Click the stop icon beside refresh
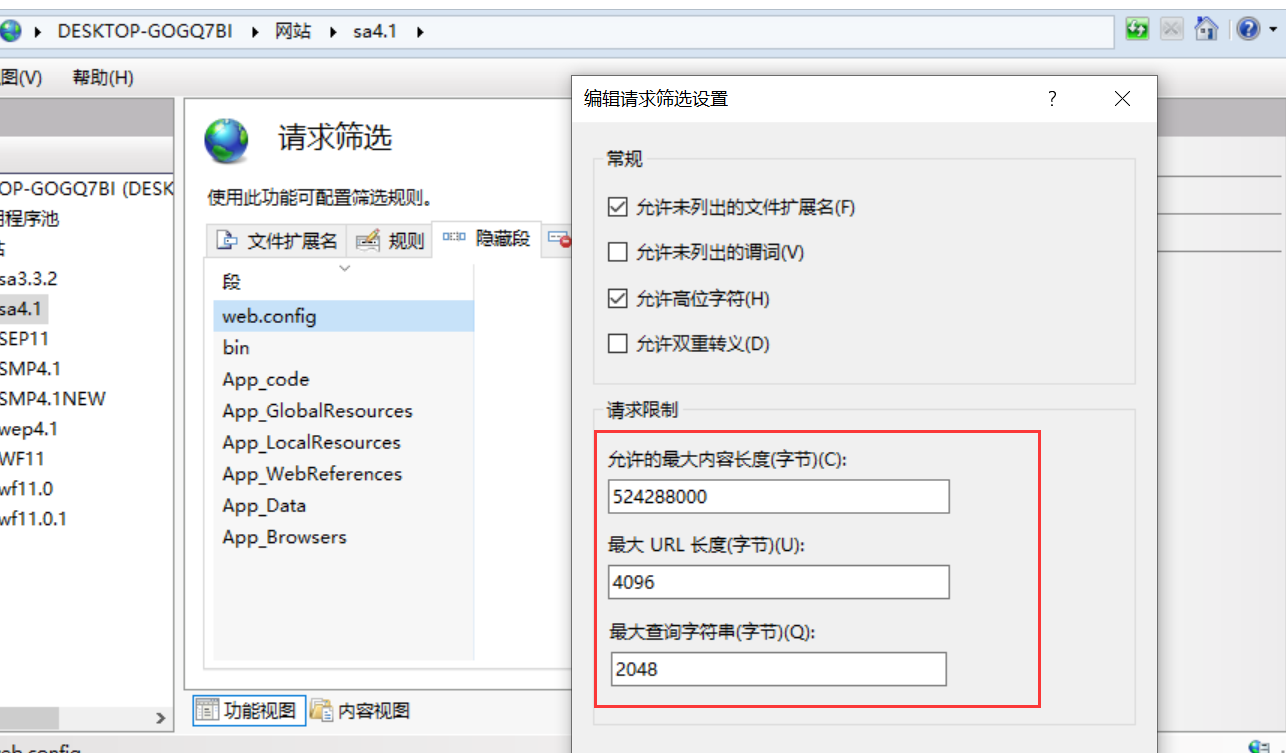The height and width of the screenshot is (753, 1286). (1171, 29)
